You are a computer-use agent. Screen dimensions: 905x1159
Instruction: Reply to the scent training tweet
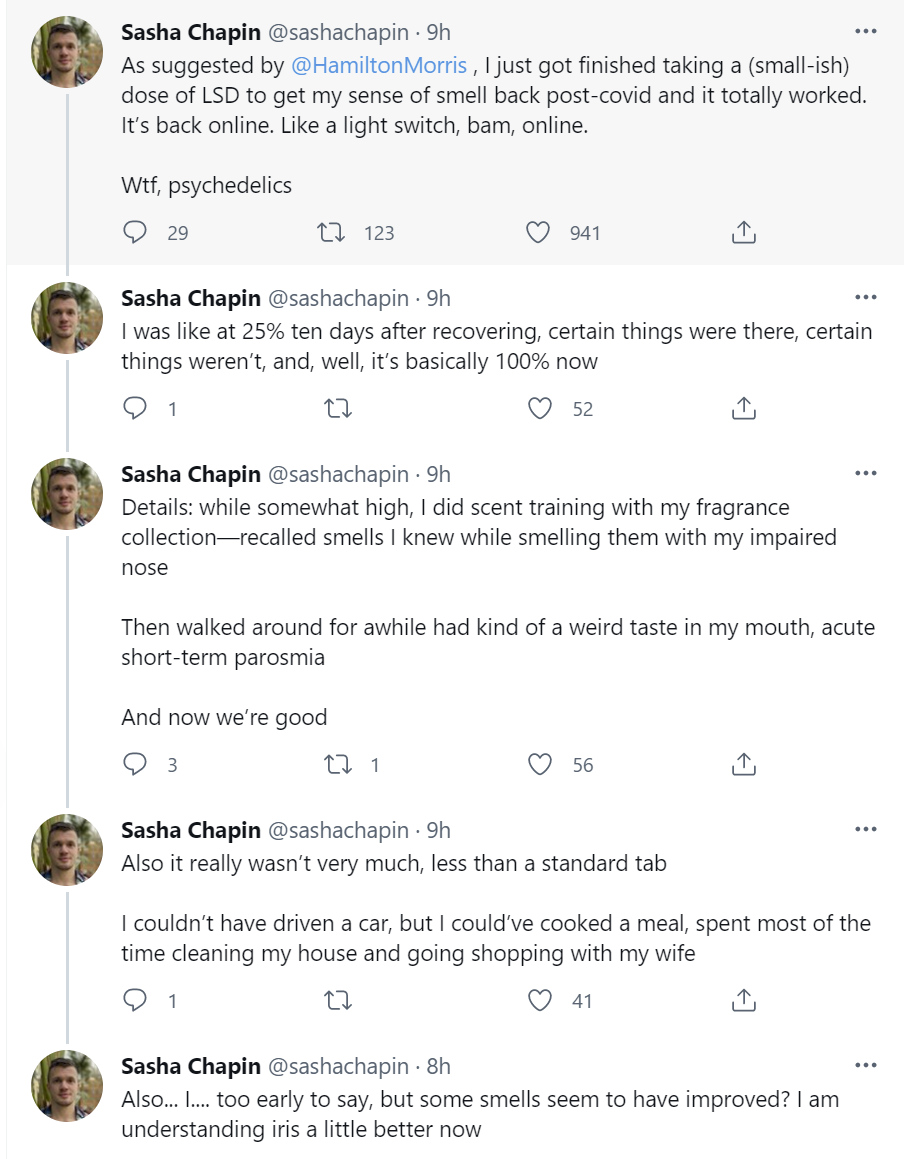pos(135,765)
